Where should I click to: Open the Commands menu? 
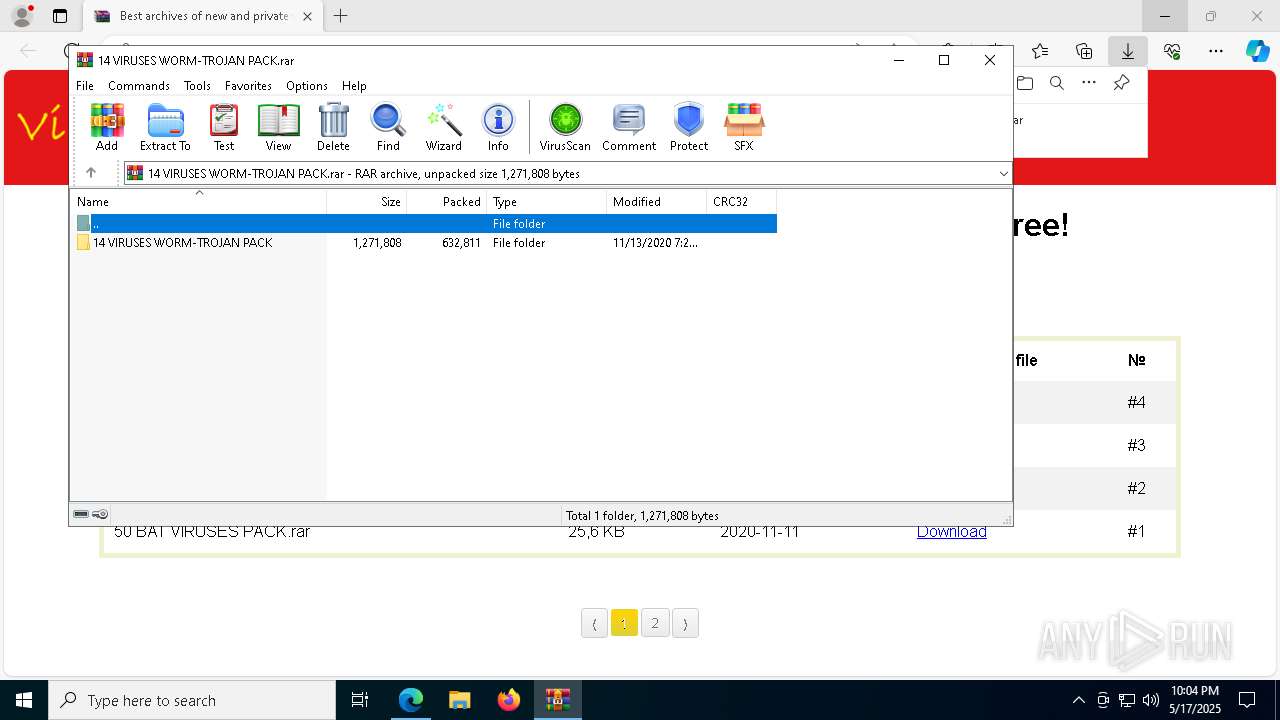[139, 86]
